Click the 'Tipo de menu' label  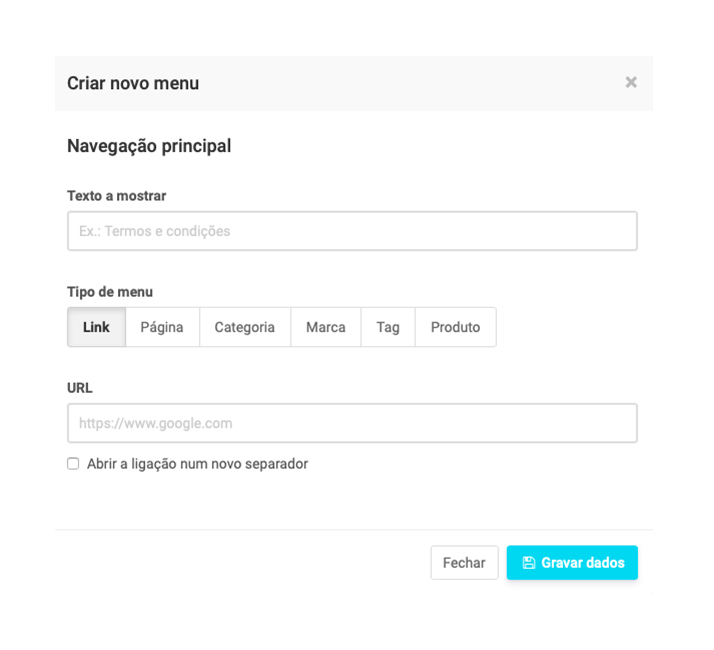pos(110,292)
